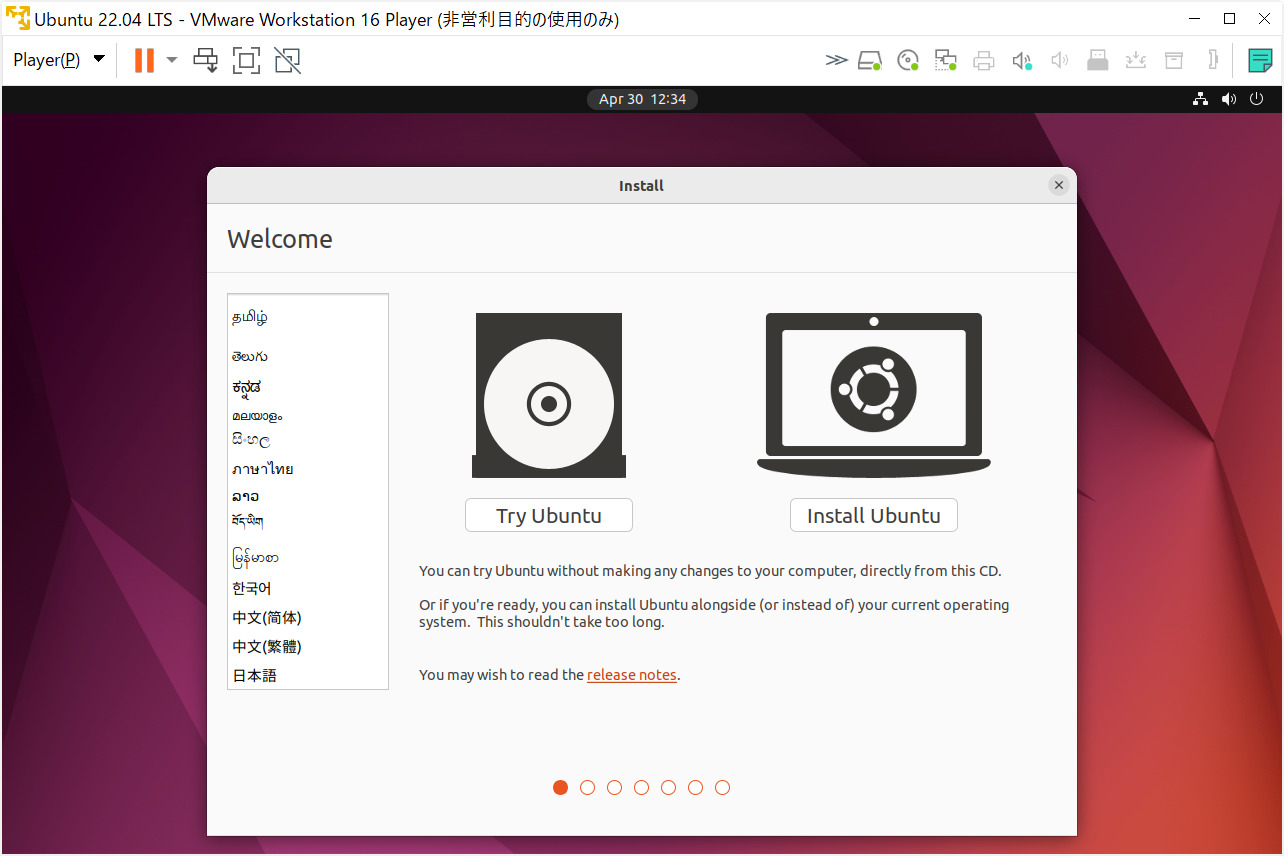
Task: Expand the power options dropdown arrow
Action: [x=171, y=60]
